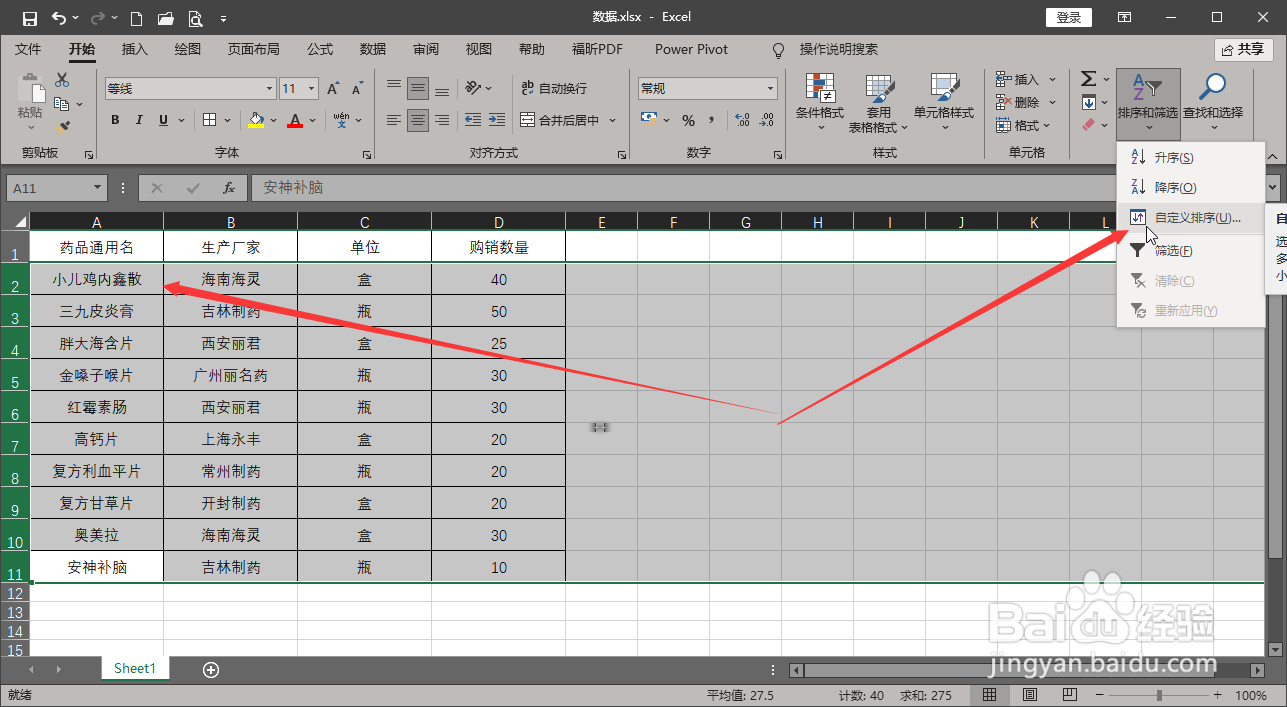Choose 升序 Sort Ascending menu item

click(1191, 158)
